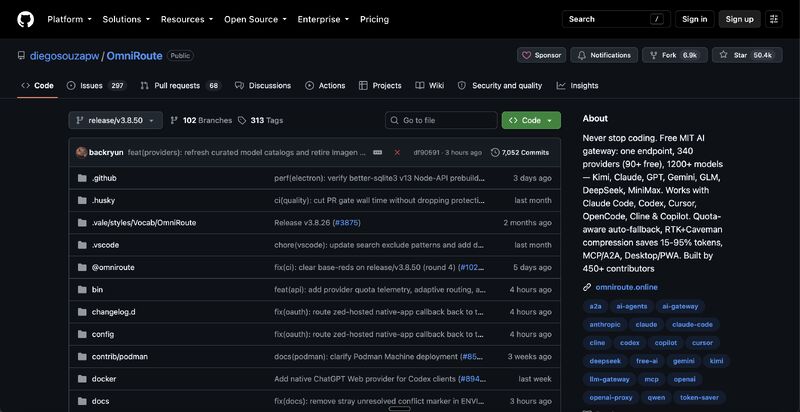Click the changelog.d folder icon
This screenshot has width=800, height=412.
82,312
